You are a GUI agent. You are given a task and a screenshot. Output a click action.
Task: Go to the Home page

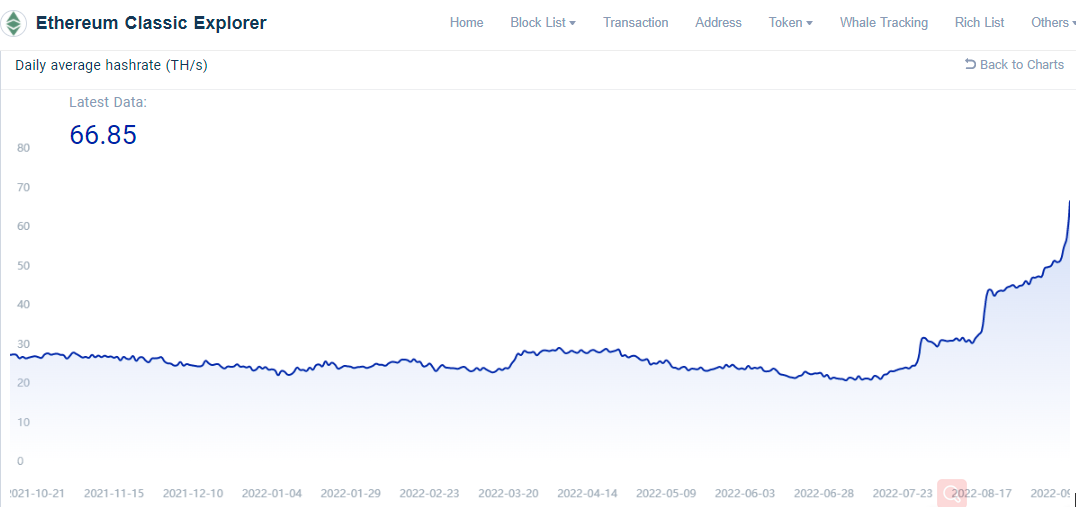click(466, 22)
